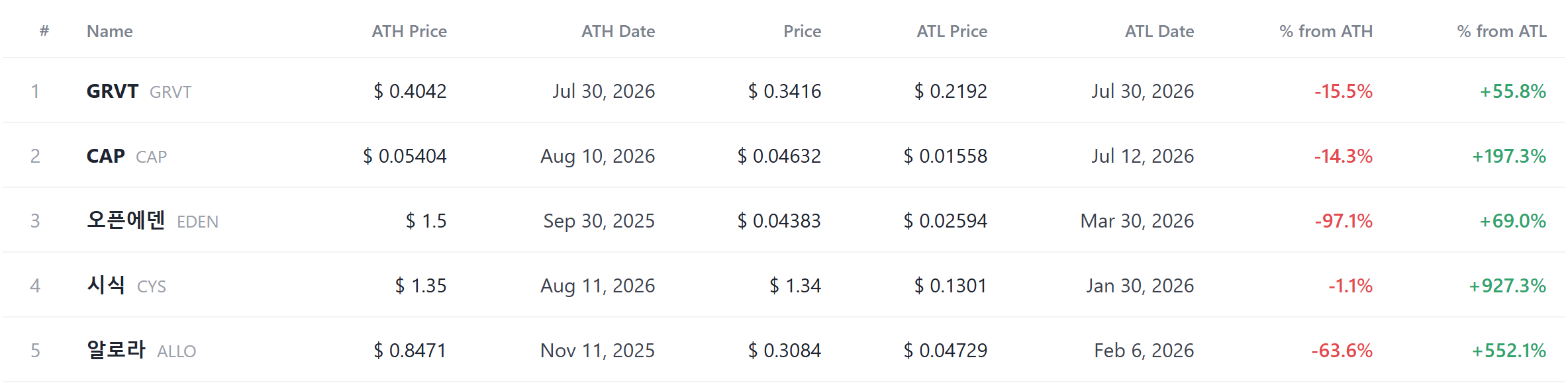Click the # rank column header
This screenshot has width=1568, height=385.
pos(44,30)
